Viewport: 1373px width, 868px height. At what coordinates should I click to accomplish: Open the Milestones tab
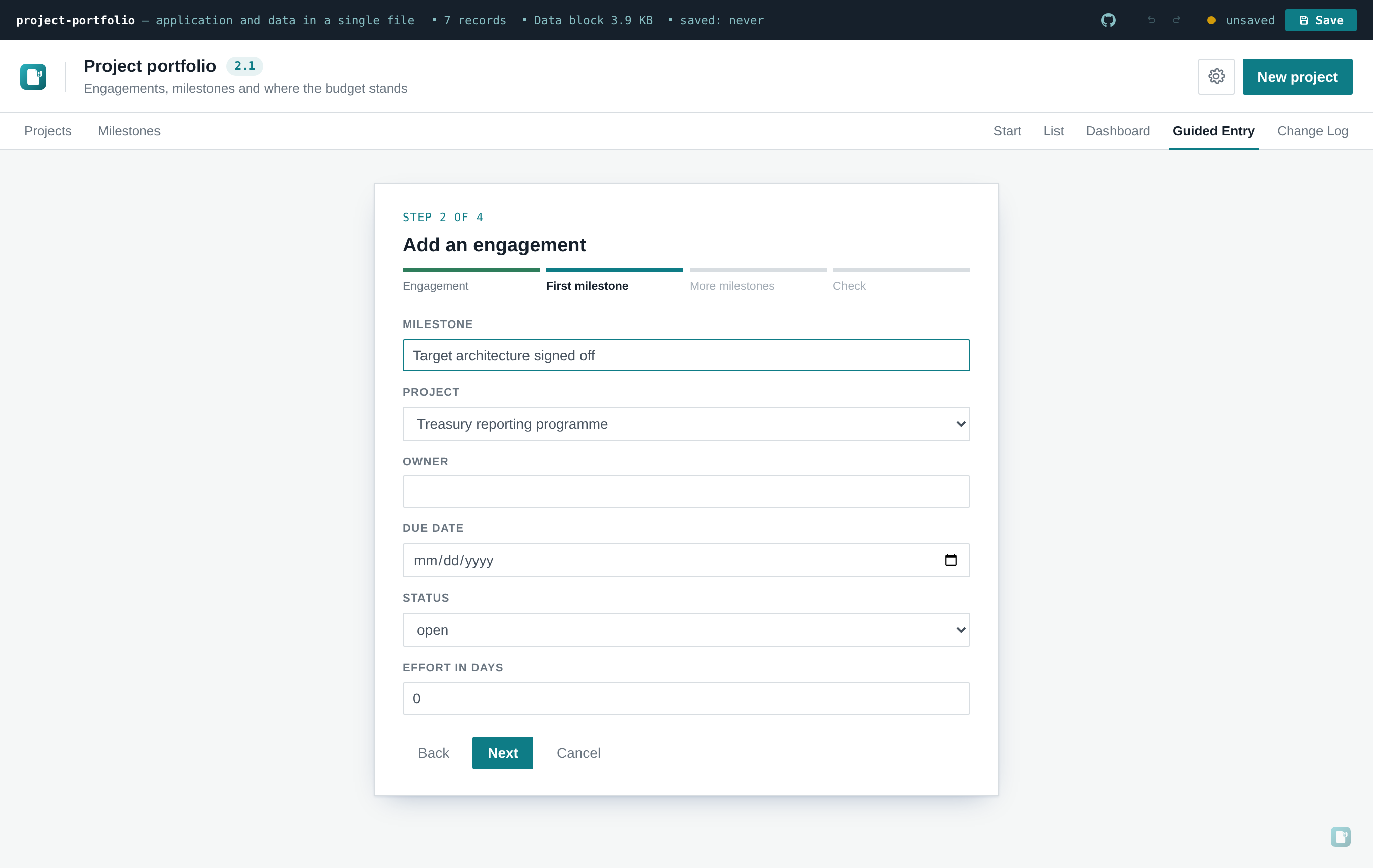(x=129, y=131)
